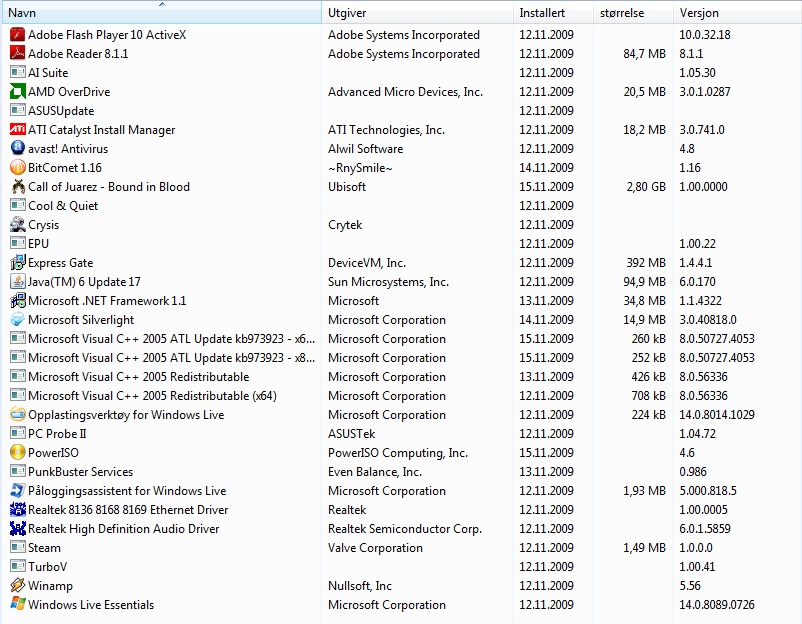
Task: Click the 84,7 MB size value
Action: pos(644,54)
